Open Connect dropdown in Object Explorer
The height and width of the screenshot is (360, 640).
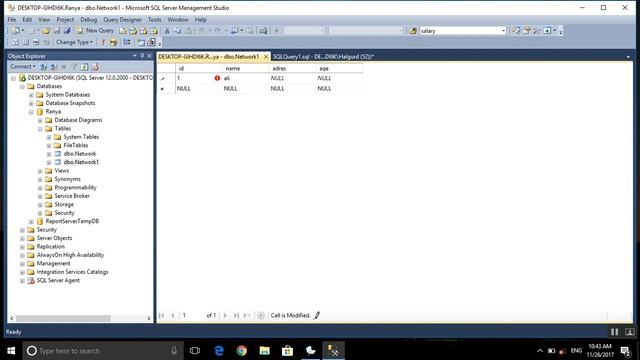(22, 67)
